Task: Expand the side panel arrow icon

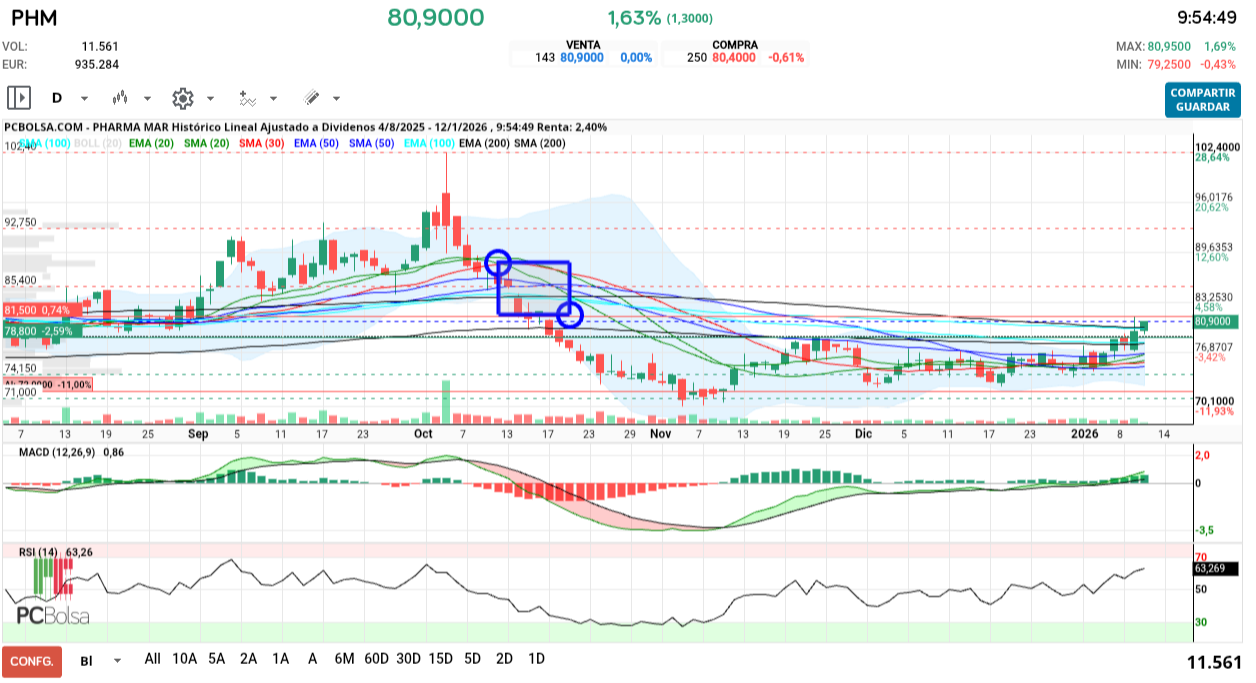Action: click(x=20, y=97)
